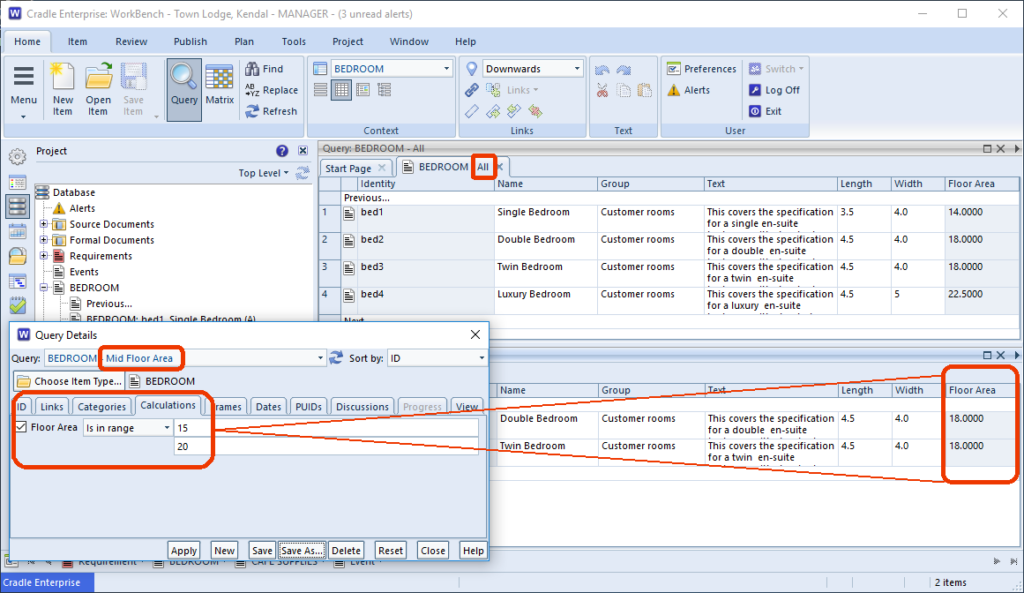Click the Log Off icon

756,90
